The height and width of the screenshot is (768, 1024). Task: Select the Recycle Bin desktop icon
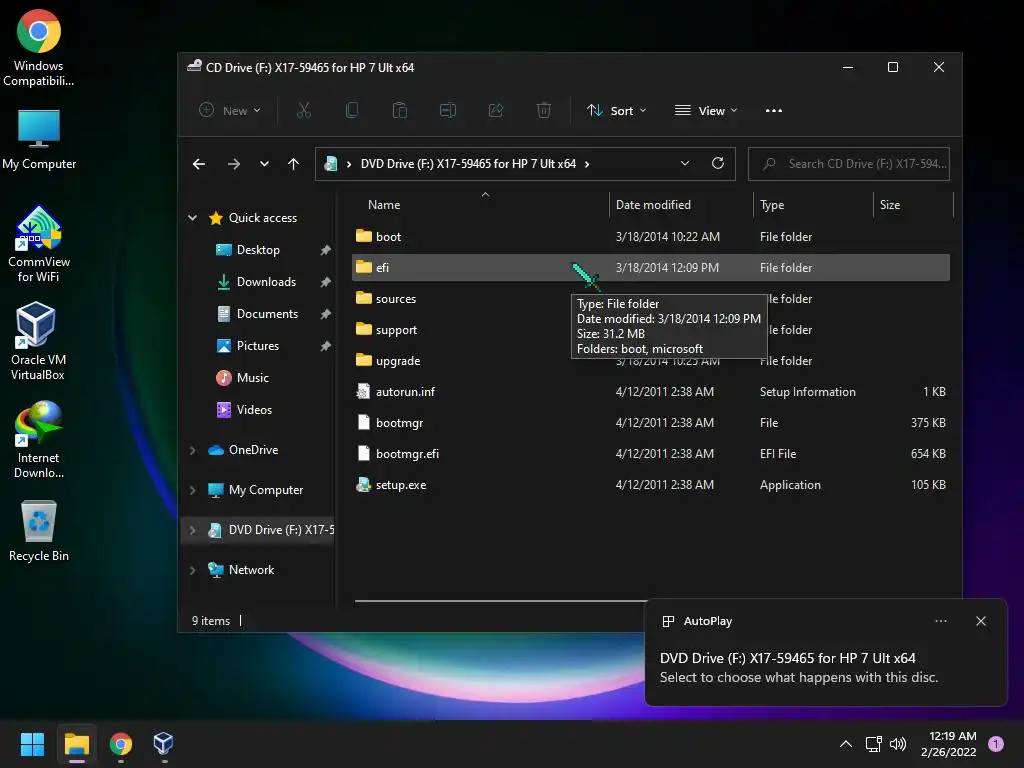tap(39, 531)
